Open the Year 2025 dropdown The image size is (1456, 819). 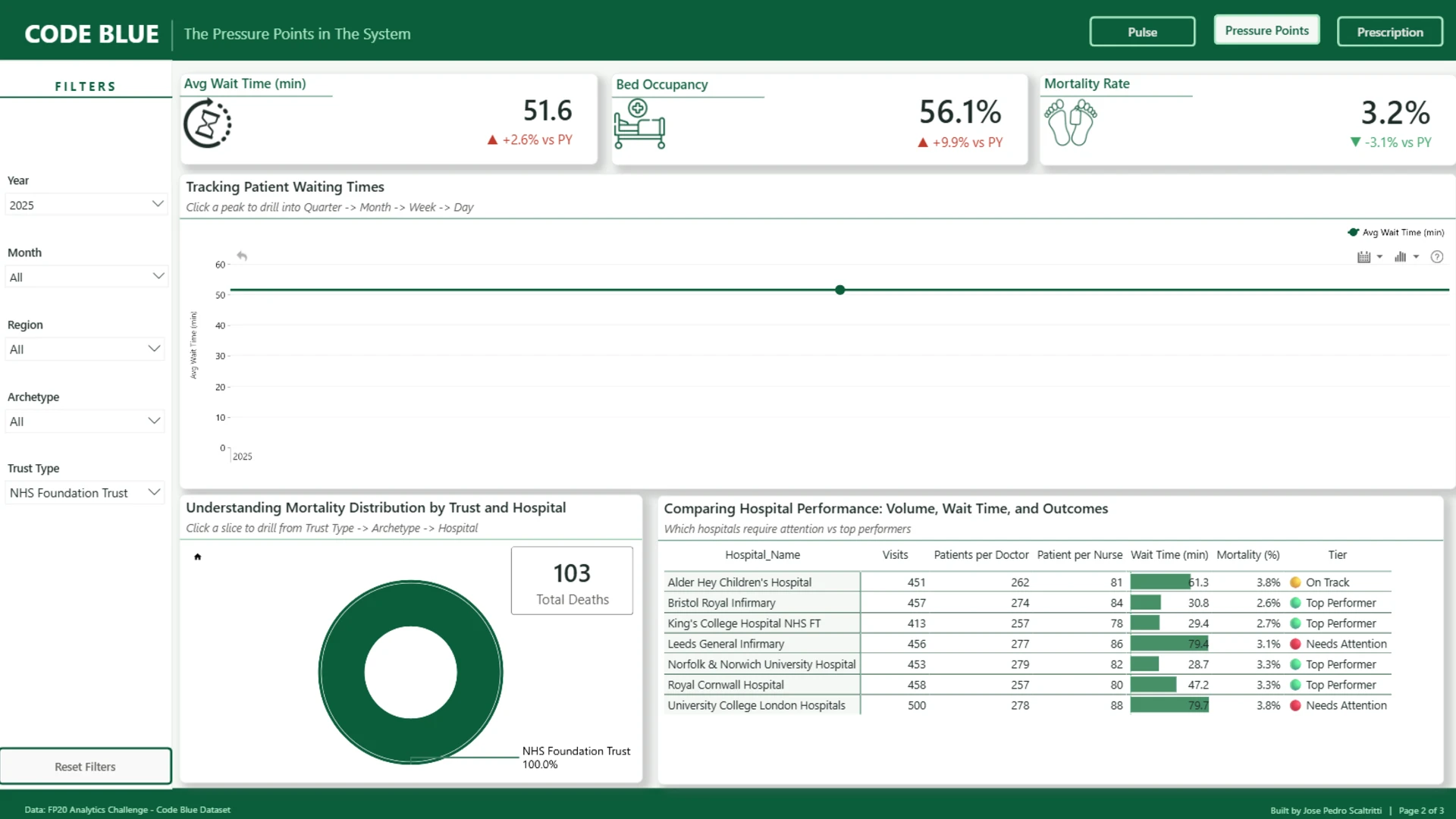pos(86,205)
